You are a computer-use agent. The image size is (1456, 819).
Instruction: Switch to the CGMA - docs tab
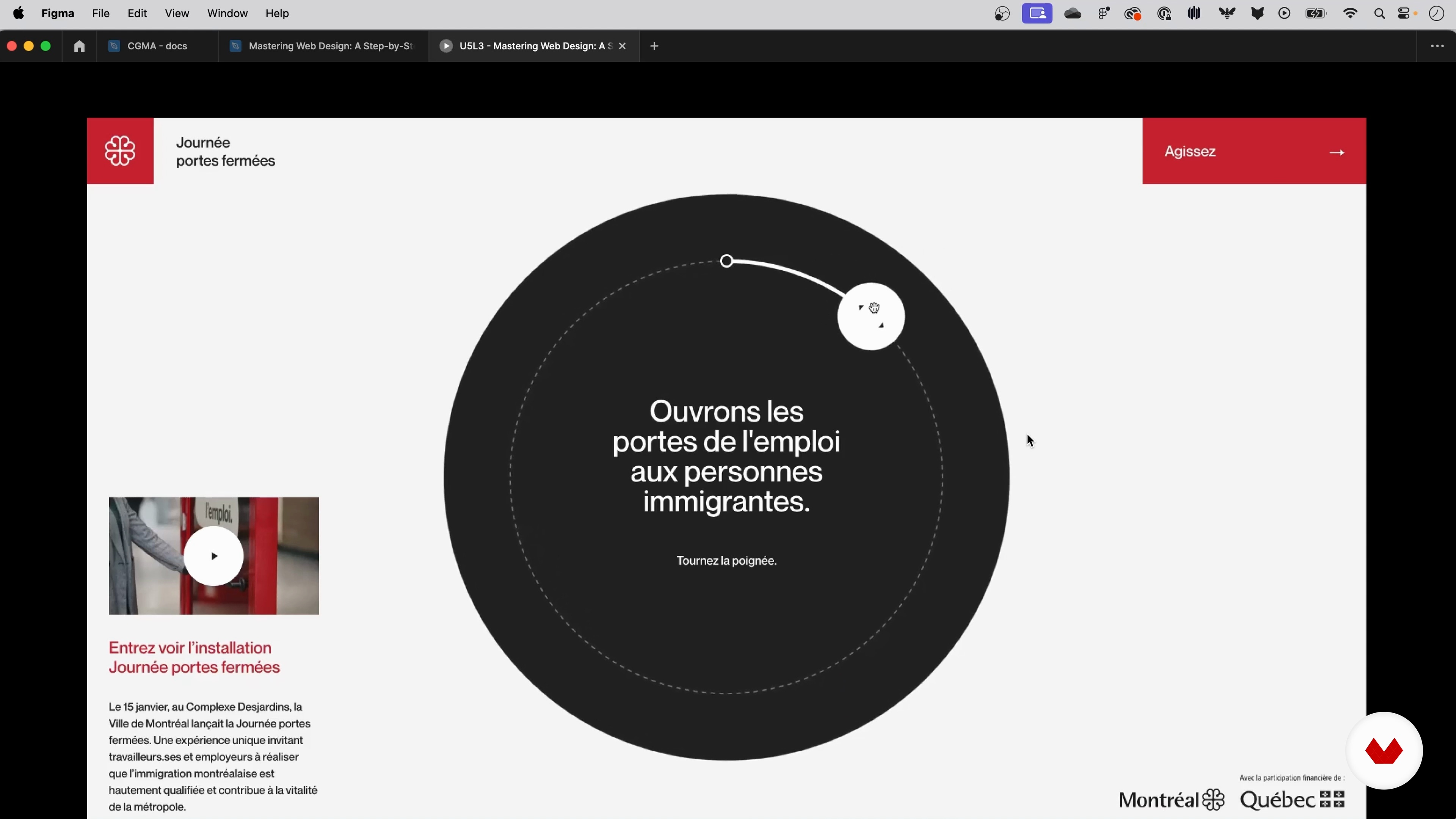[157, 46]
